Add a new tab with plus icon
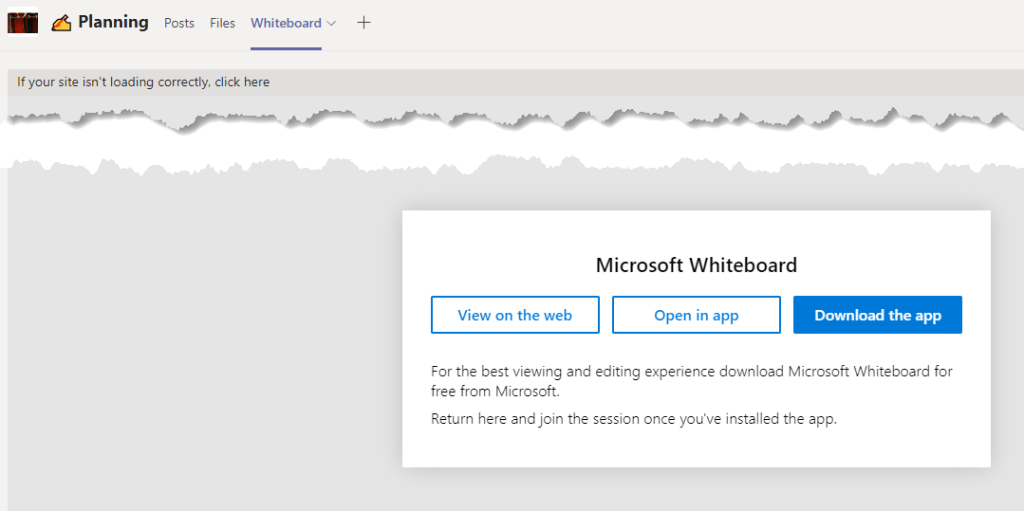This screenshot has height=511, width=1024. point(364,23)
